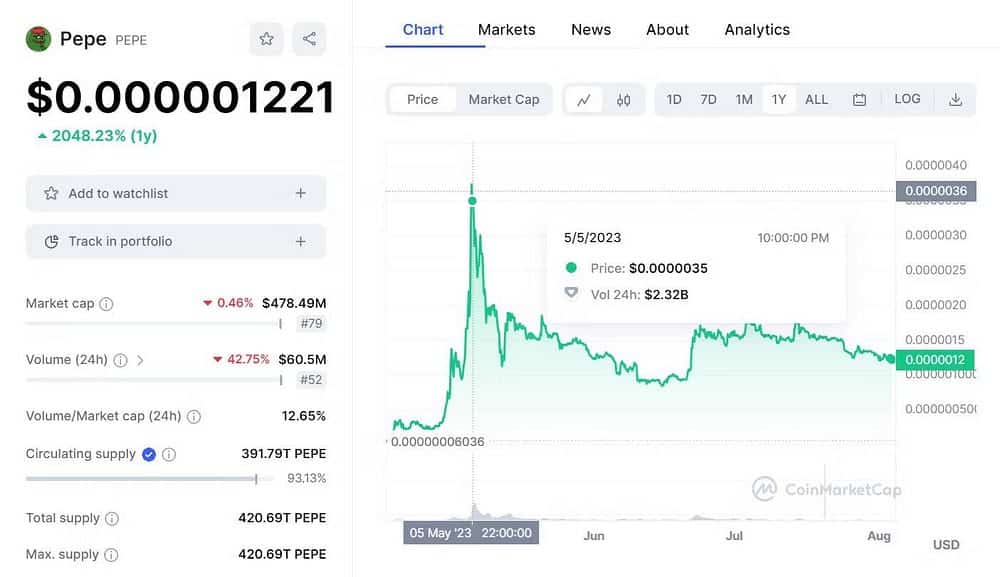Switch to the Markets tab
Image resolution: width=1000 pixels, height=577 pixels.
click(x=506, y=29)
